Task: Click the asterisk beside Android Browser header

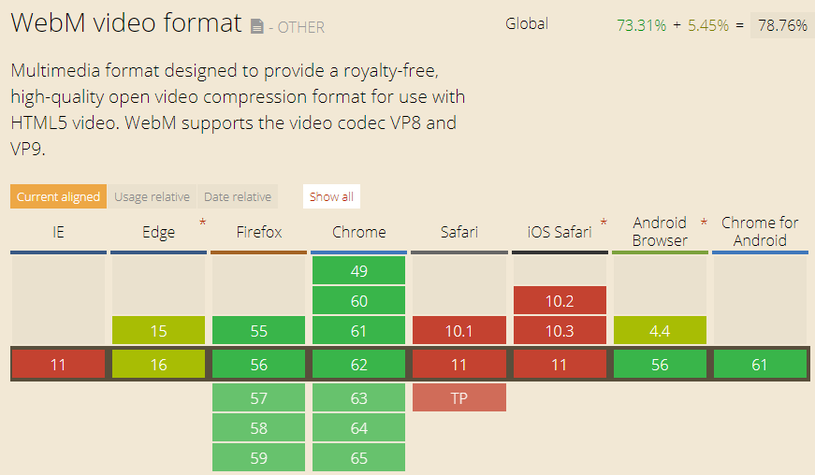Action: [x=704, y=222]
